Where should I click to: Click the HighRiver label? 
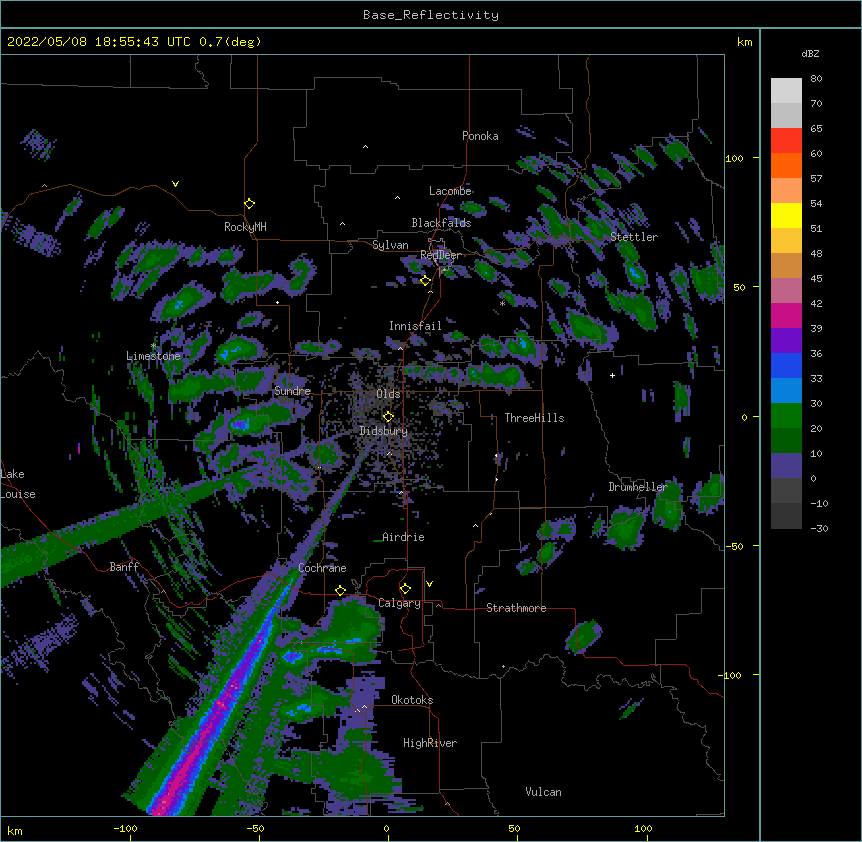[430, 743]
